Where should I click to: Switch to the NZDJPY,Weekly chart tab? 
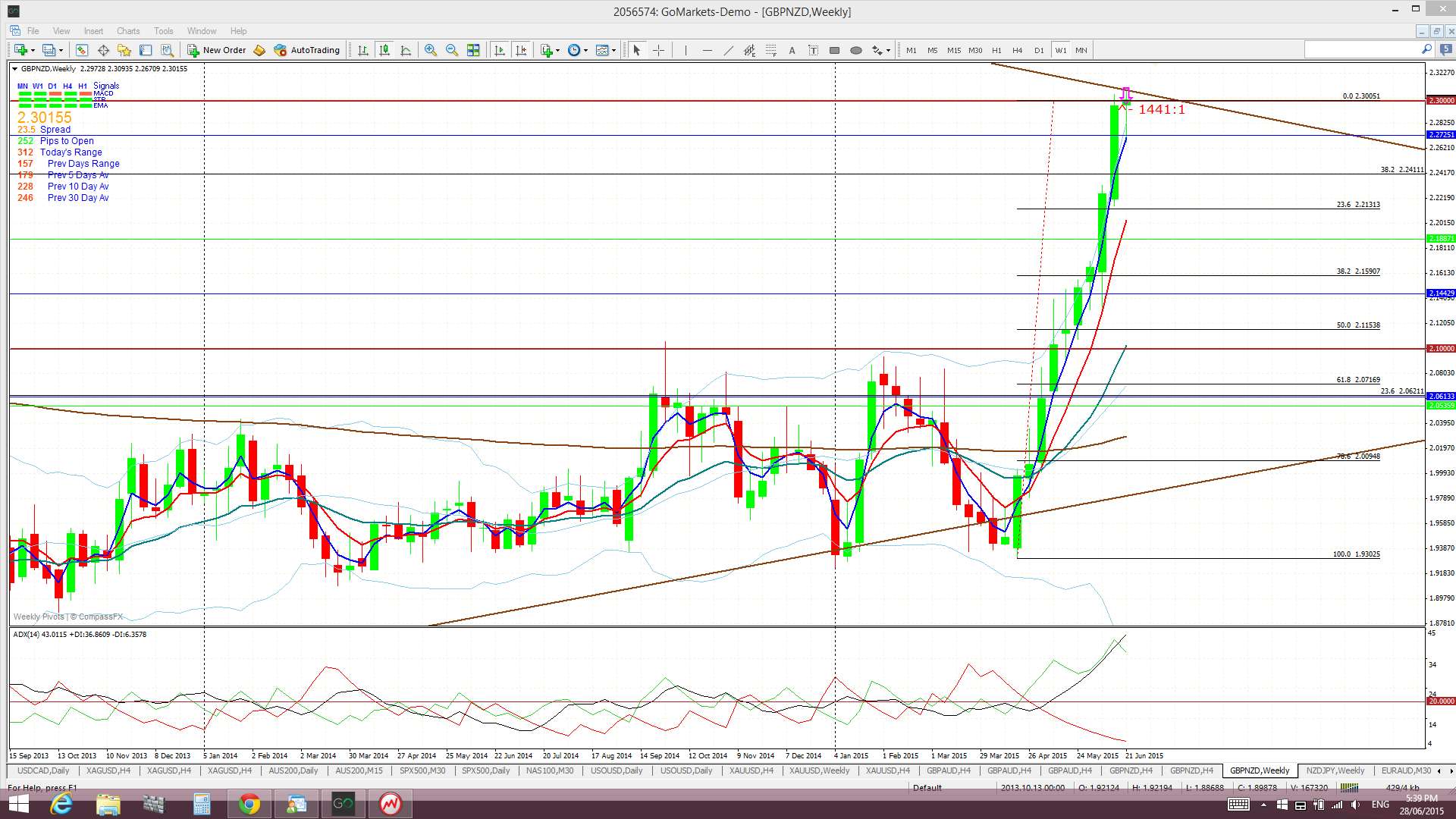(1335, 770)
